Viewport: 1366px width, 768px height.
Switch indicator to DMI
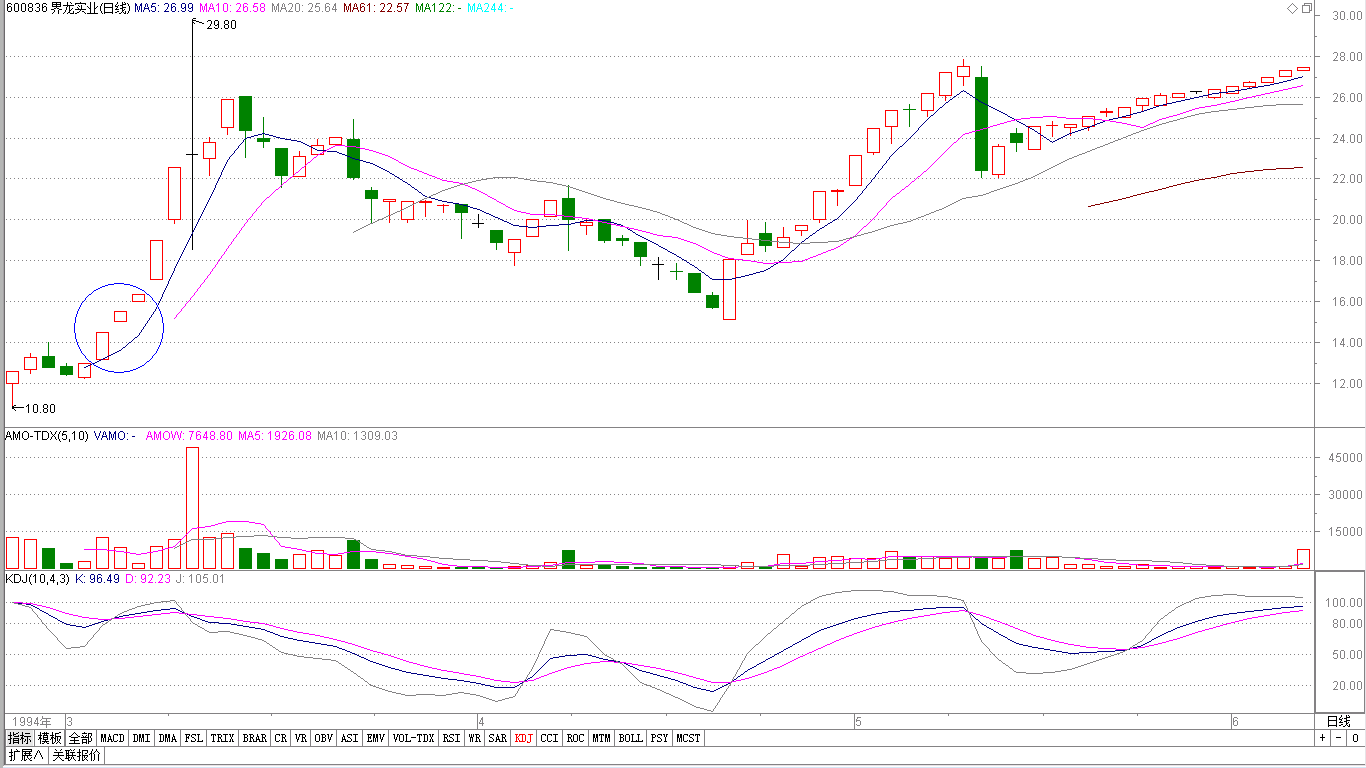141,738
